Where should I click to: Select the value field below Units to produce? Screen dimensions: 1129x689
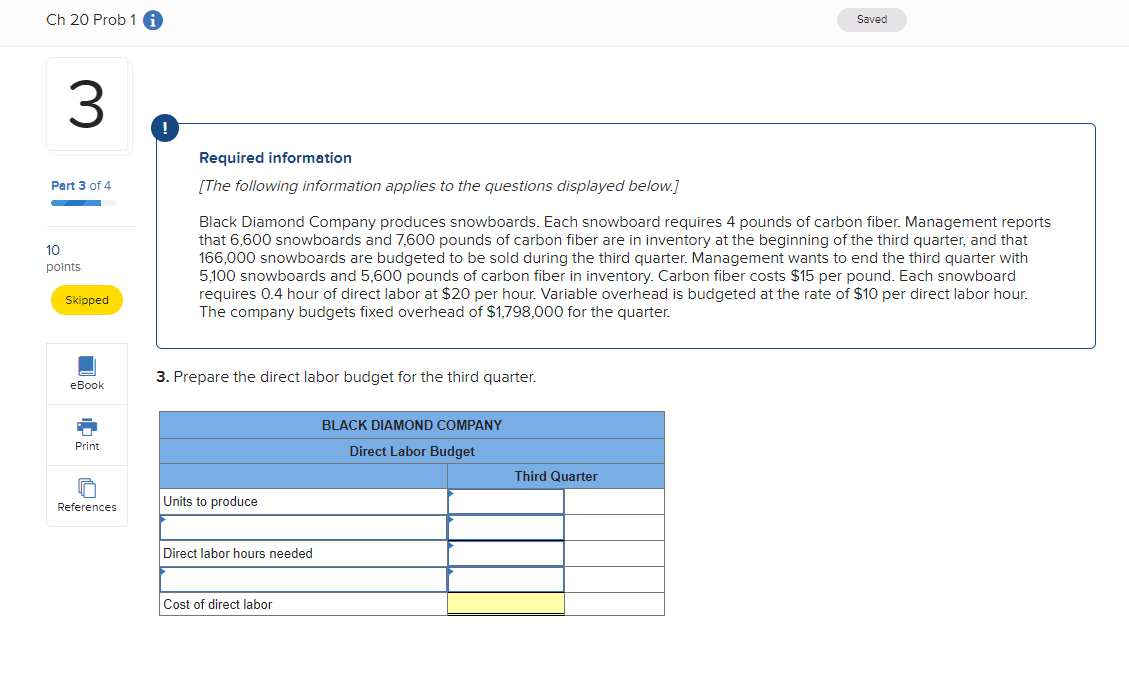pos(505,528)
